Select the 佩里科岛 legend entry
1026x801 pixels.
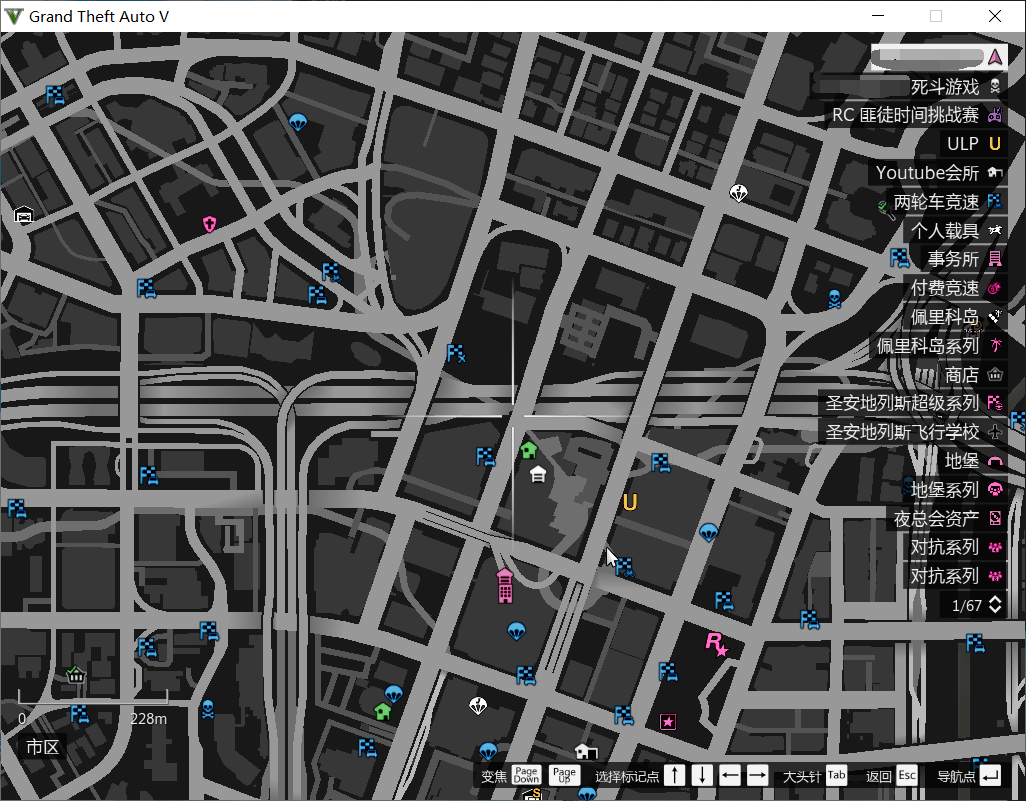point(955,317)
